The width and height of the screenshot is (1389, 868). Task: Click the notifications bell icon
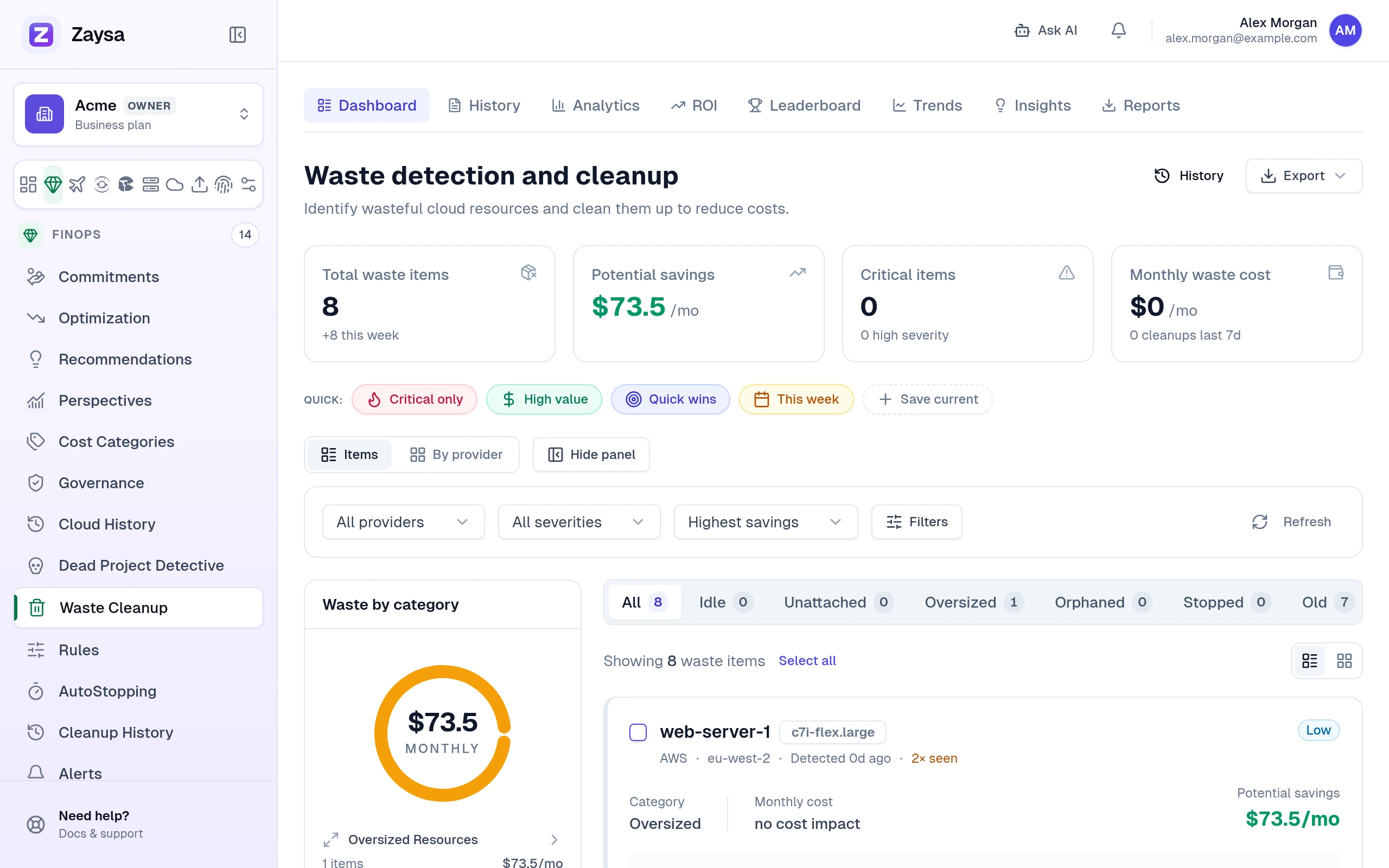point(1118,30)
